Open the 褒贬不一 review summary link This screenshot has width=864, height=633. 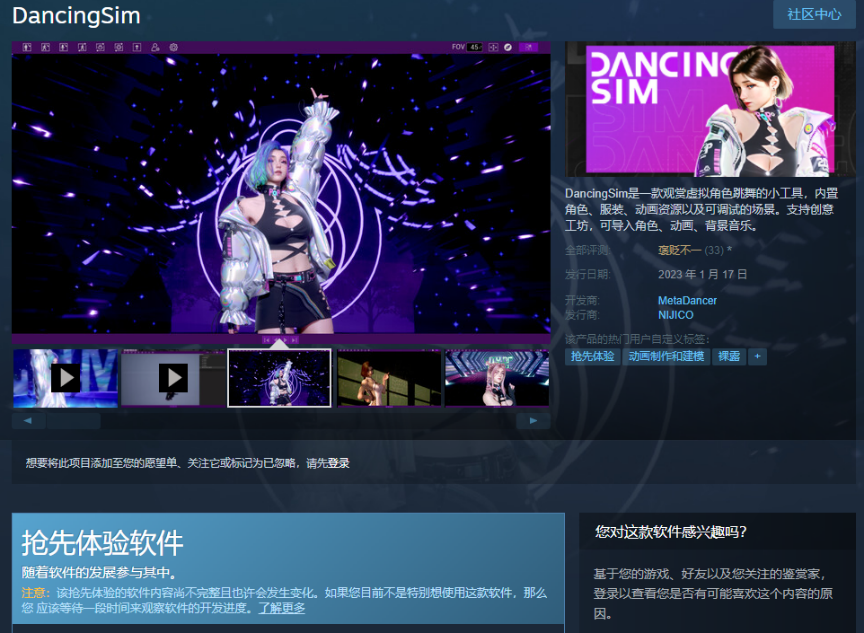click(679, 251)
